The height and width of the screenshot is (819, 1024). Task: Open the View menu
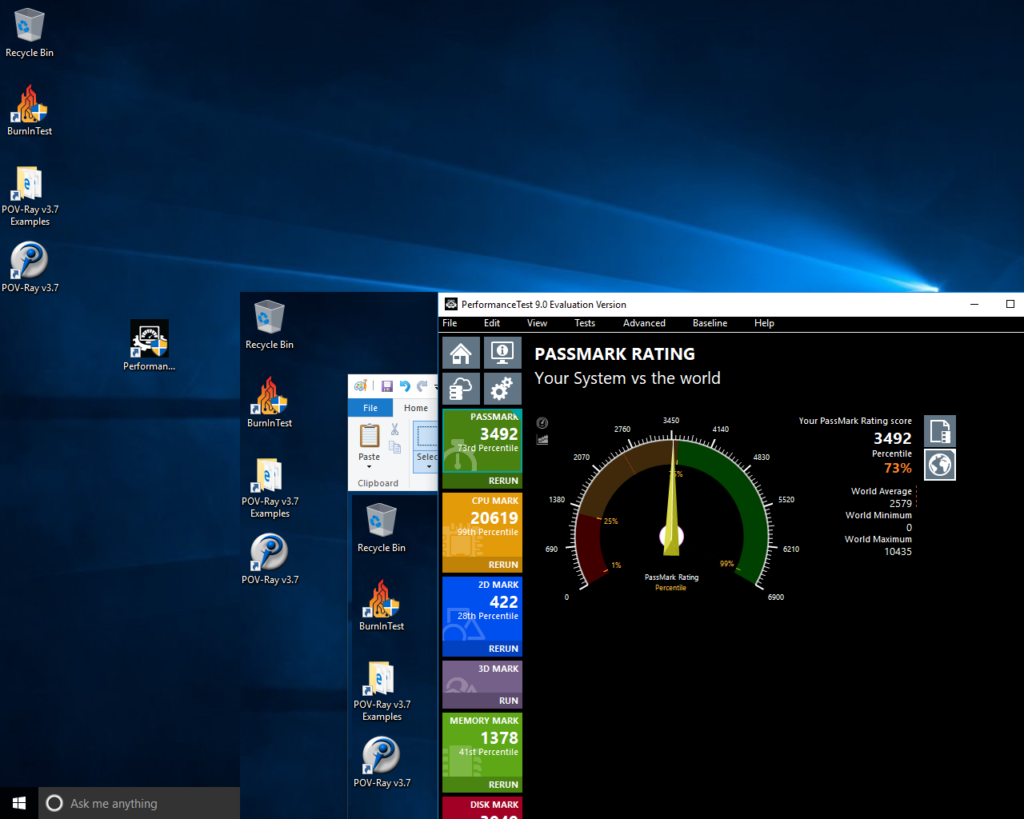pos(537,323)
